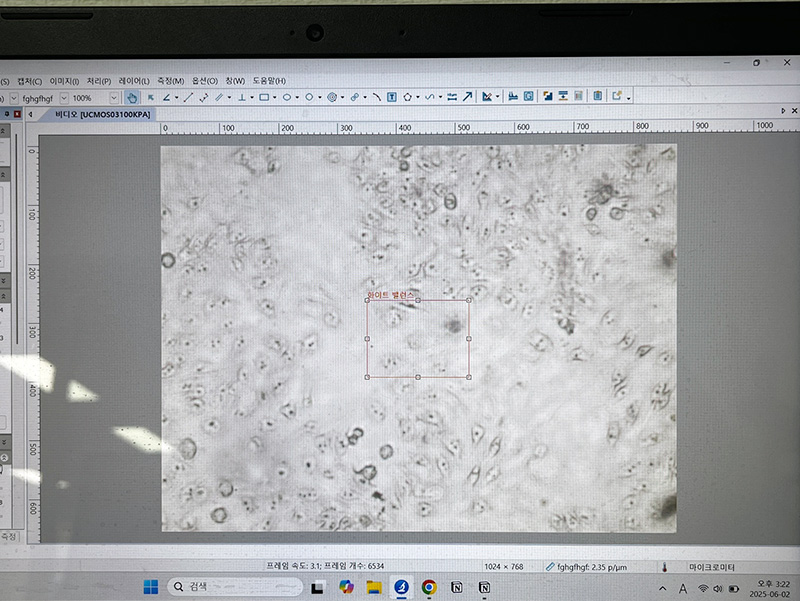Click the top-right handle of the red selection rectangle

click(469, 301)
